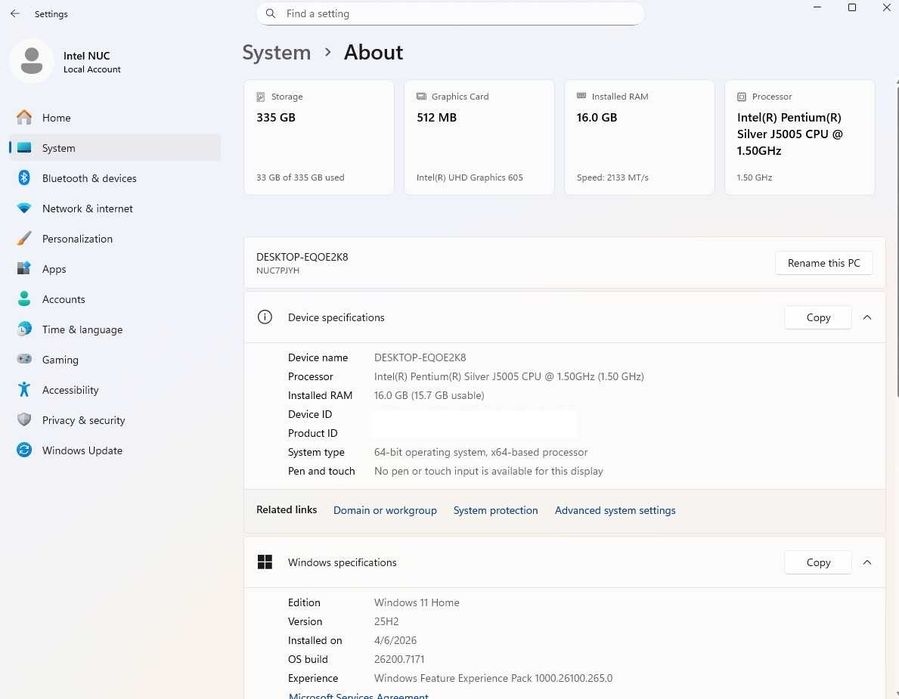Click the Privacy & security shield icon
The image size is (899, 699).
click(24, 420)
